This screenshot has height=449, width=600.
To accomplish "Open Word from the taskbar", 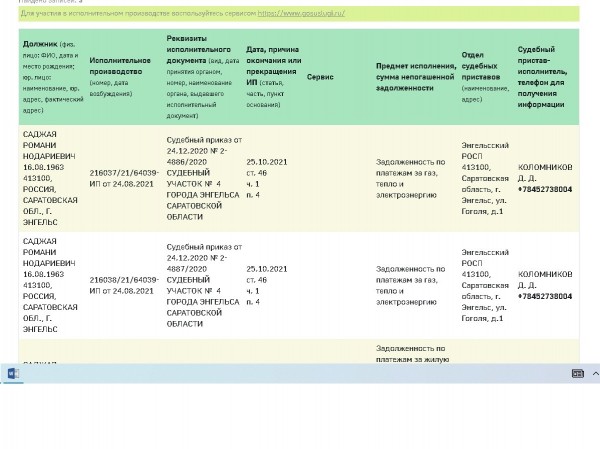I will coord(13,373).
